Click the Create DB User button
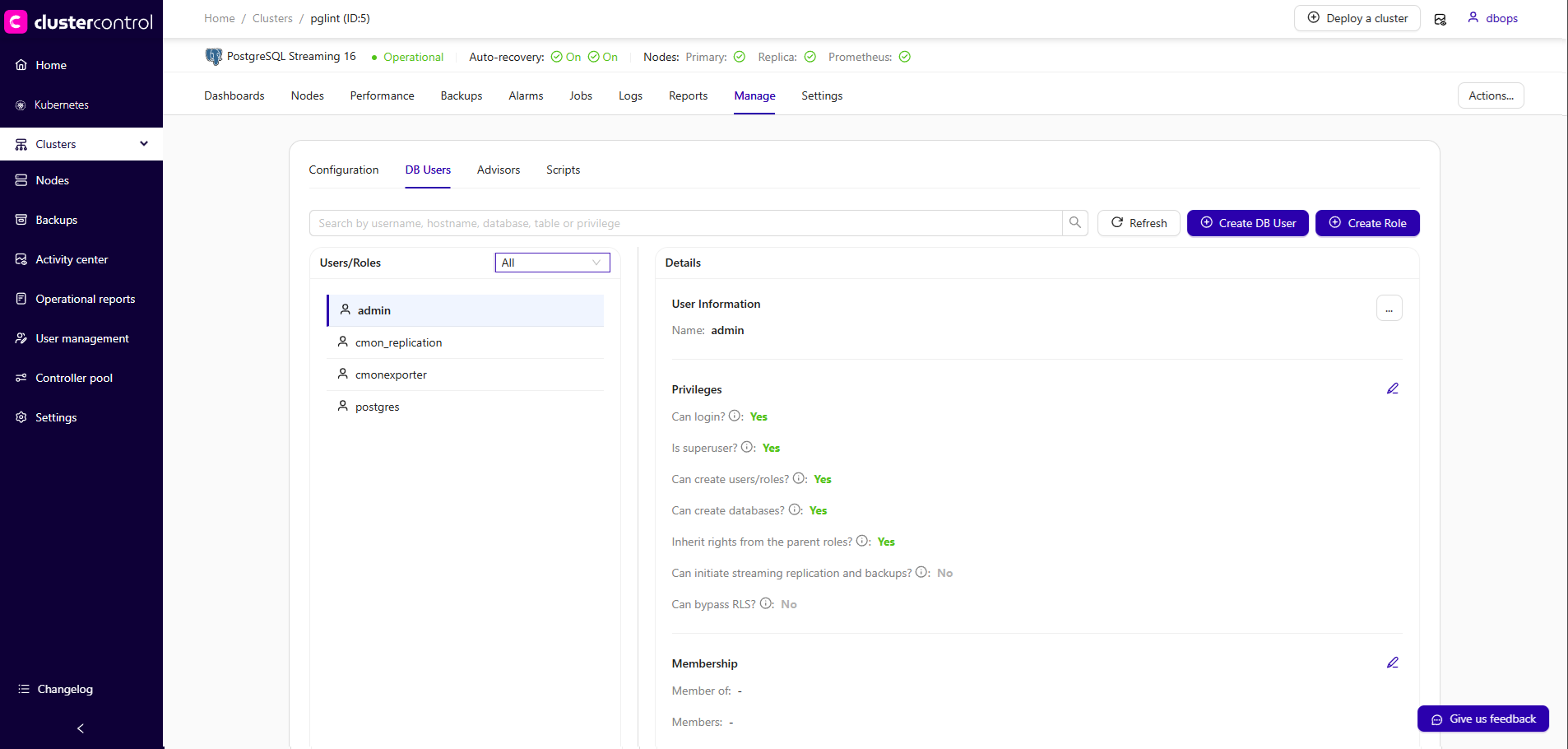The image size is (1568, 749). pos(1247,223)
